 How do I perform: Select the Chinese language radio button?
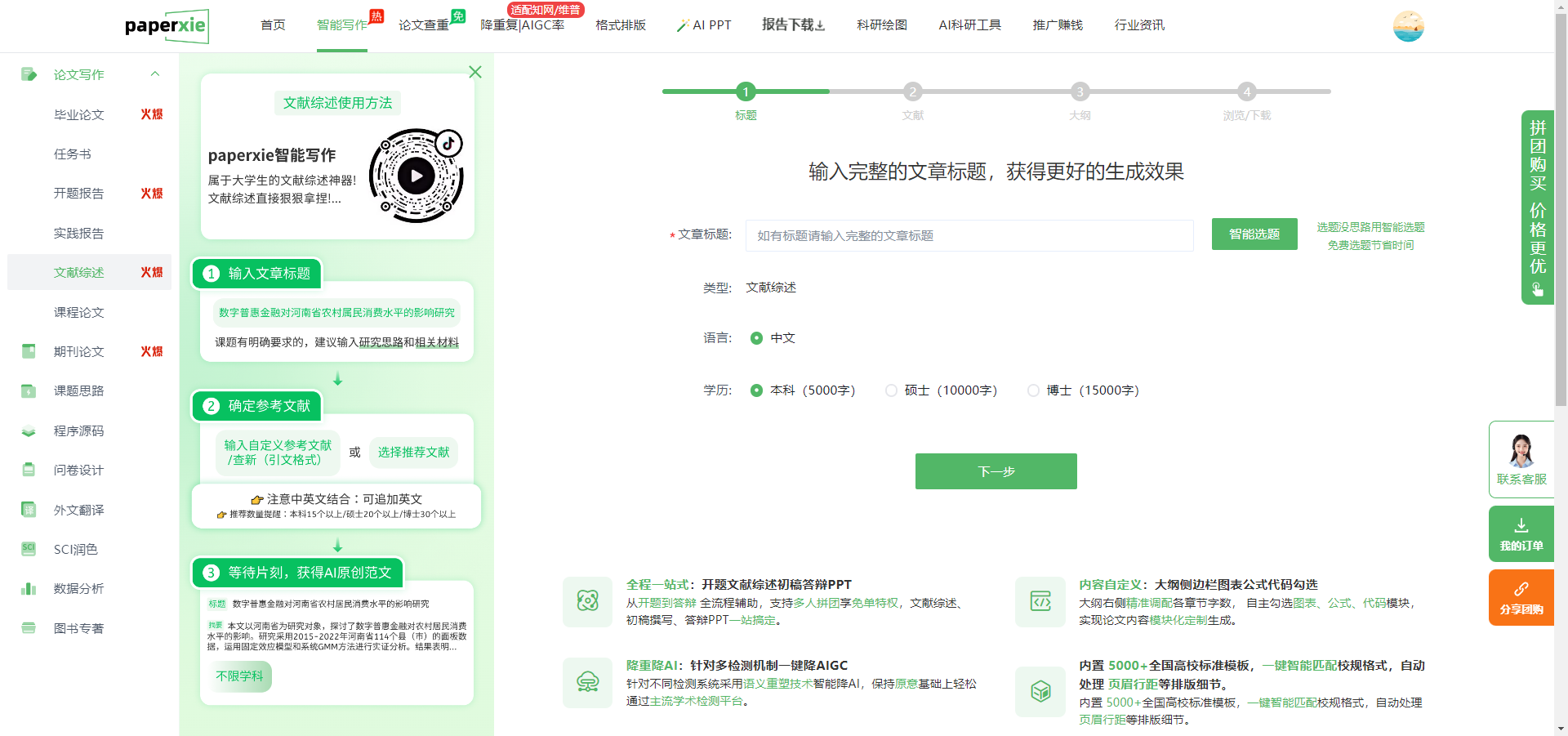(756, 338)
